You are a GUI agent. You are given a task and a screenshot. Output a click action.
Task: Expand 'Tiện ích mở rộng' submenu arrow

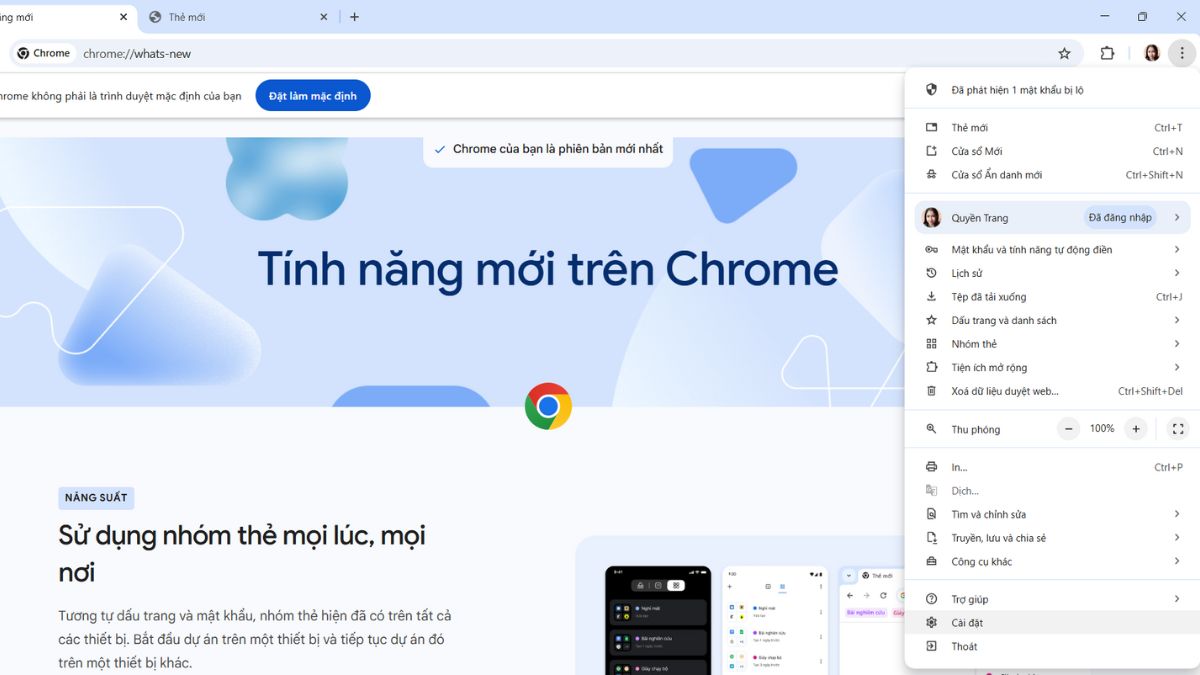[1177, 367]
